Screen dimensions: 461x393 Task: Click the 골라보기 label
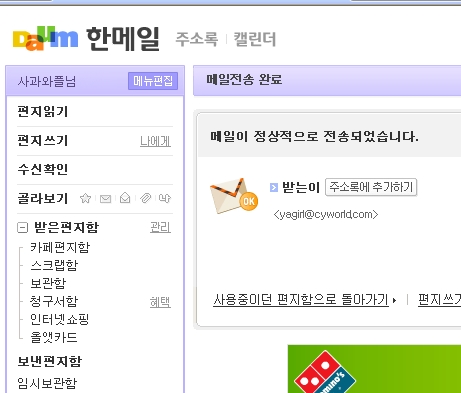[x=43, y=198]
